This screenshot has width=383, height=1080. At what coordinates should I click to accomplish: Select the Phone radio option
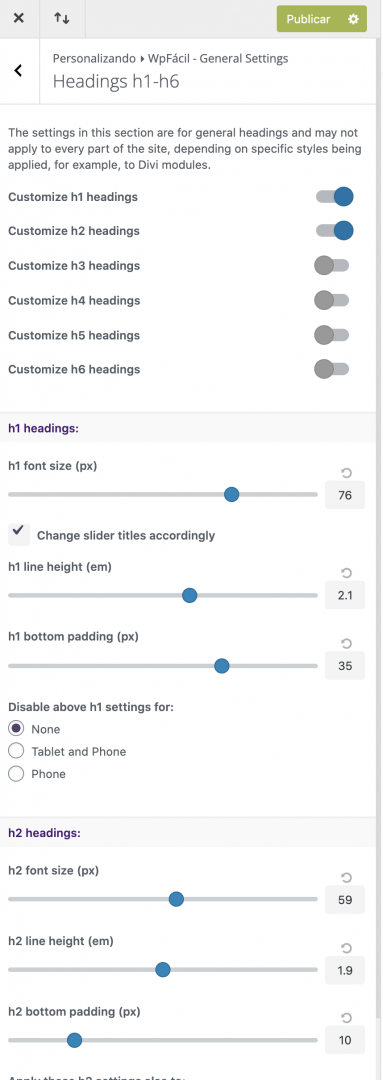coord(16,774)
